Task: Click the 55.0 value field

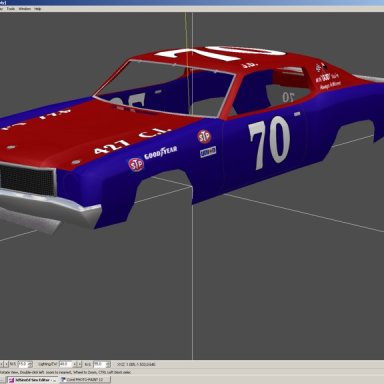Action: pyautogui.click(x=99, y=364)
